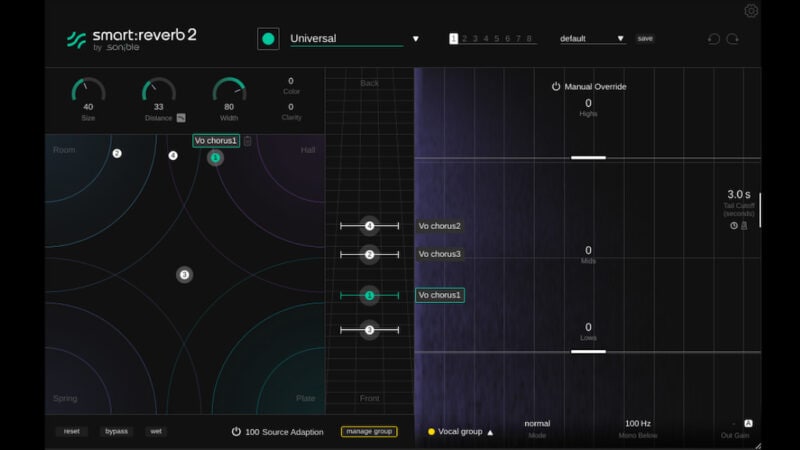
Task: Select depth handle 2 for Vo chorus3
Action: (x=369, y=255)
